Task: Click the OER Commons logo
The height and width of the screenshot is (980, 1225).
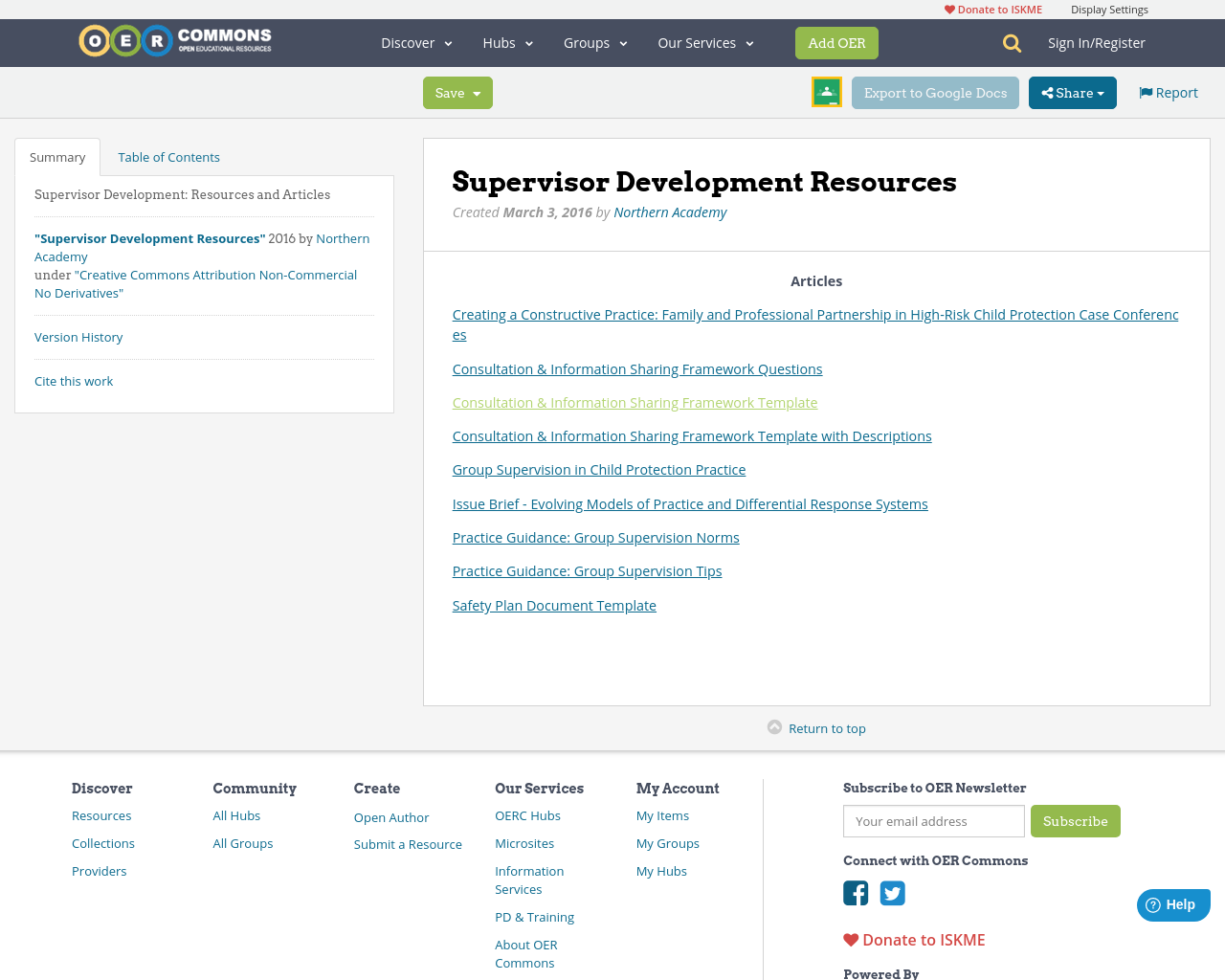Action: (x=174, y=40)
